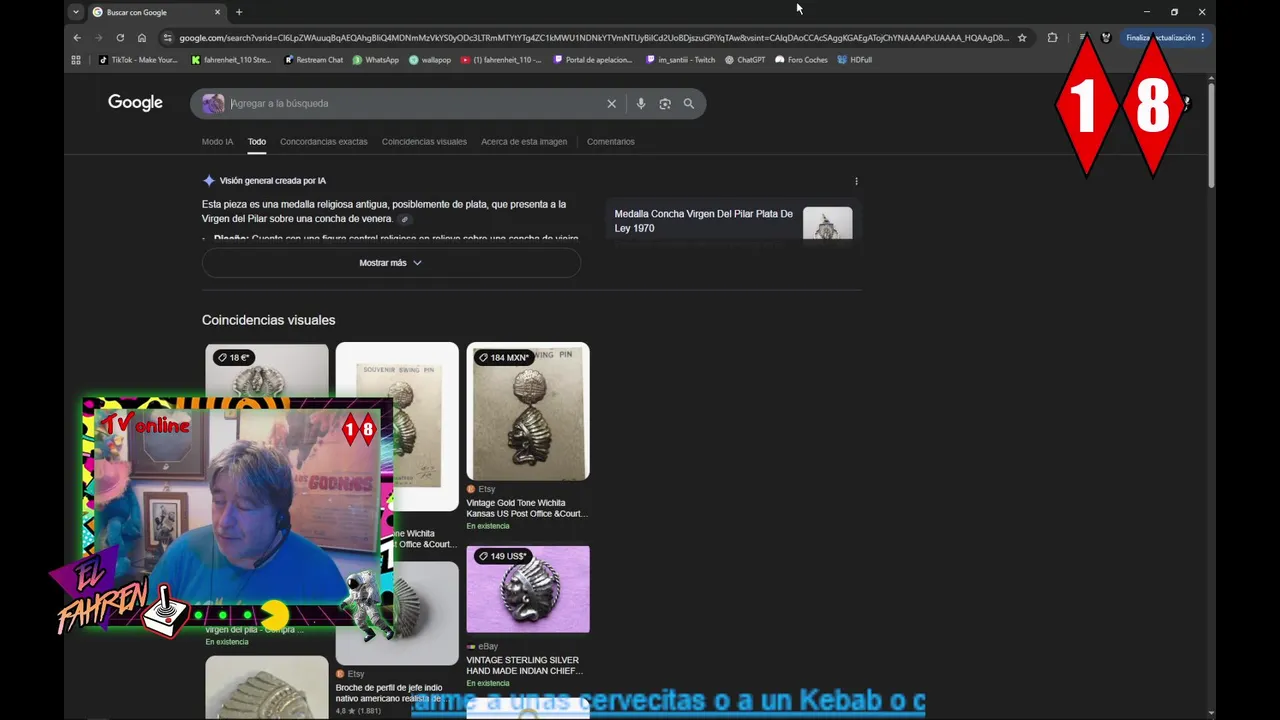Open TikTok - Make Your... bookmark
Screen dimensions: 1280x720
click(x=138, y=60)
